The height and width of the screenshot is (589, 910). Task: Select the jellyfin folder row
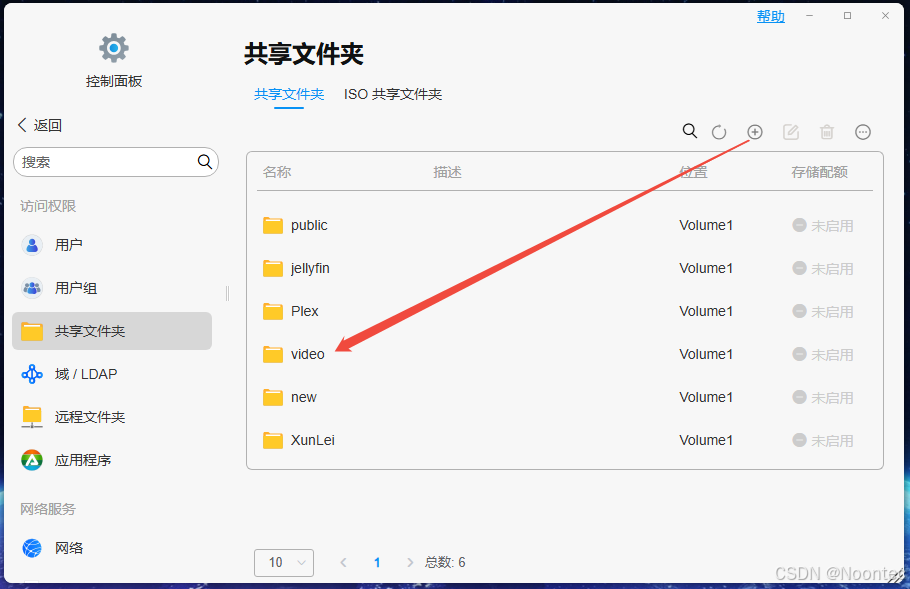point(565,268)
